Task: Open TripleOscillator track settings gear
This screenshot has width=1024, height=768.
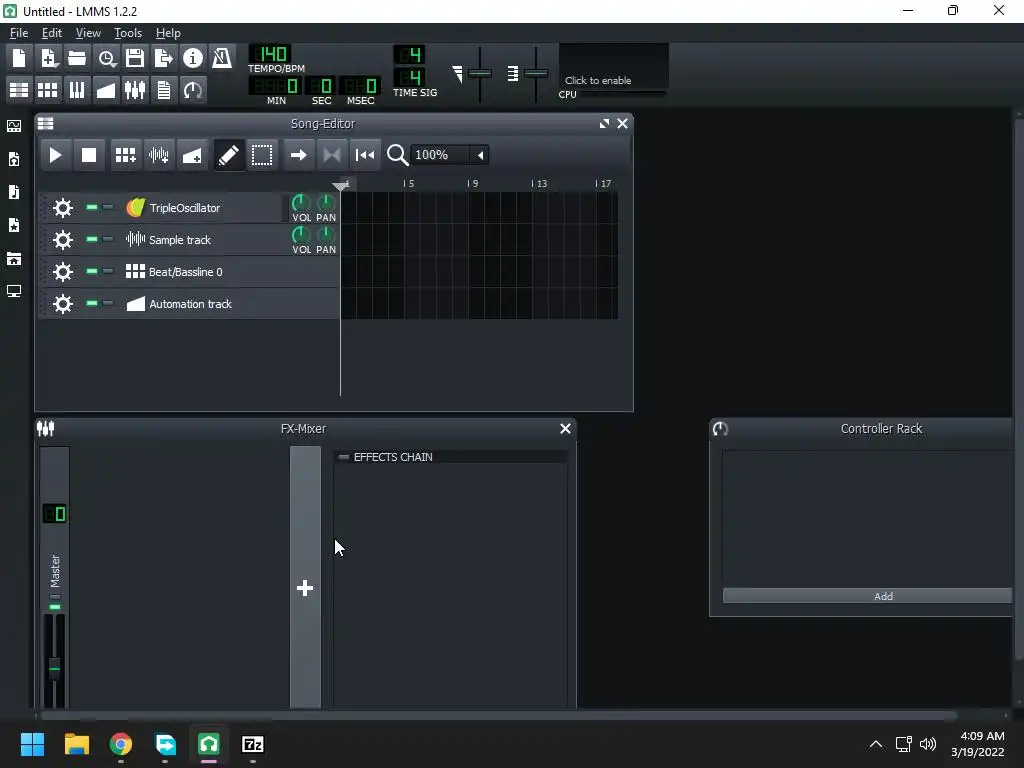Action: click(x=63, y=208)
